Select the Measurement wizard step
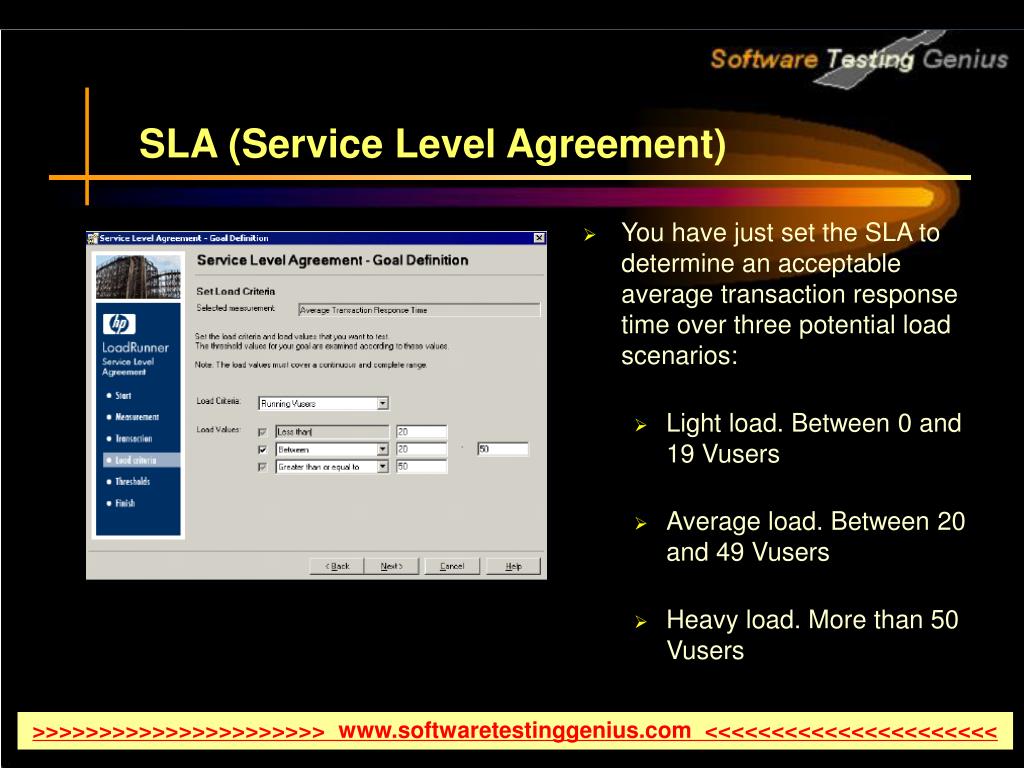 pyautogui.click(x=133, y=417)
